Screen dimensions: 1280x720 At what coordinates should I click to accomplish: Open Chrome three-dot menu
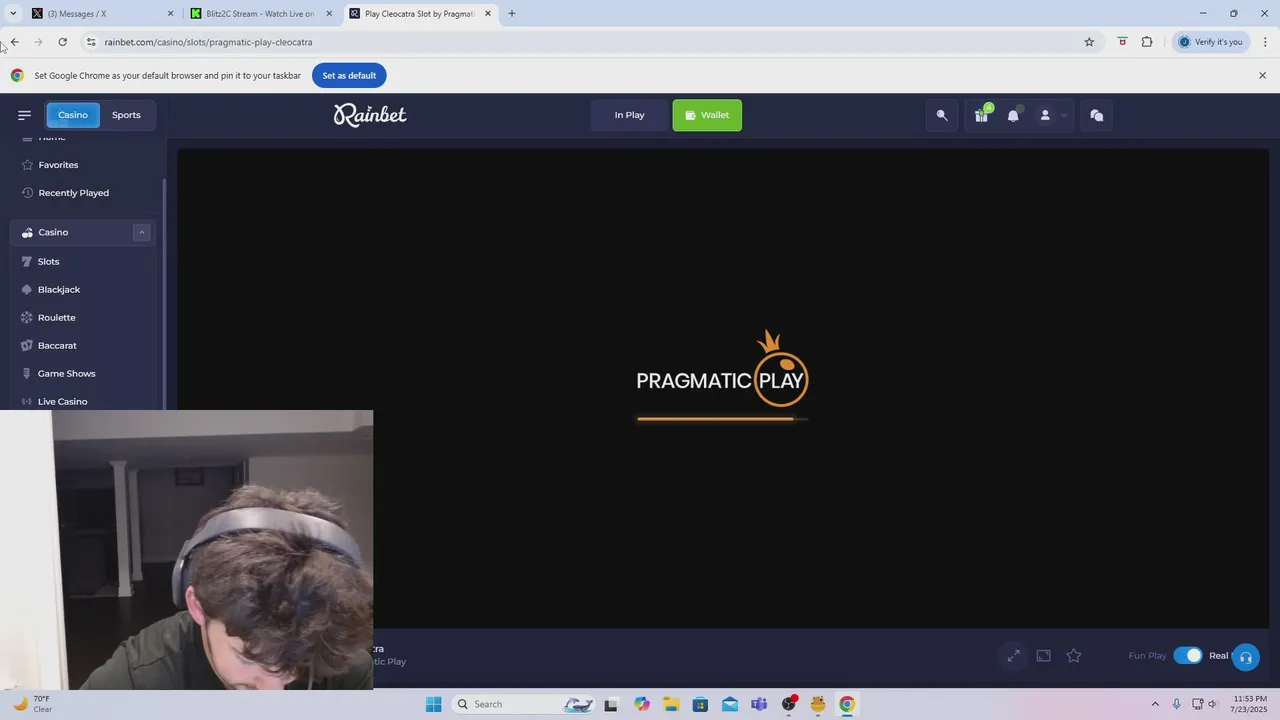pos(1265,42)
